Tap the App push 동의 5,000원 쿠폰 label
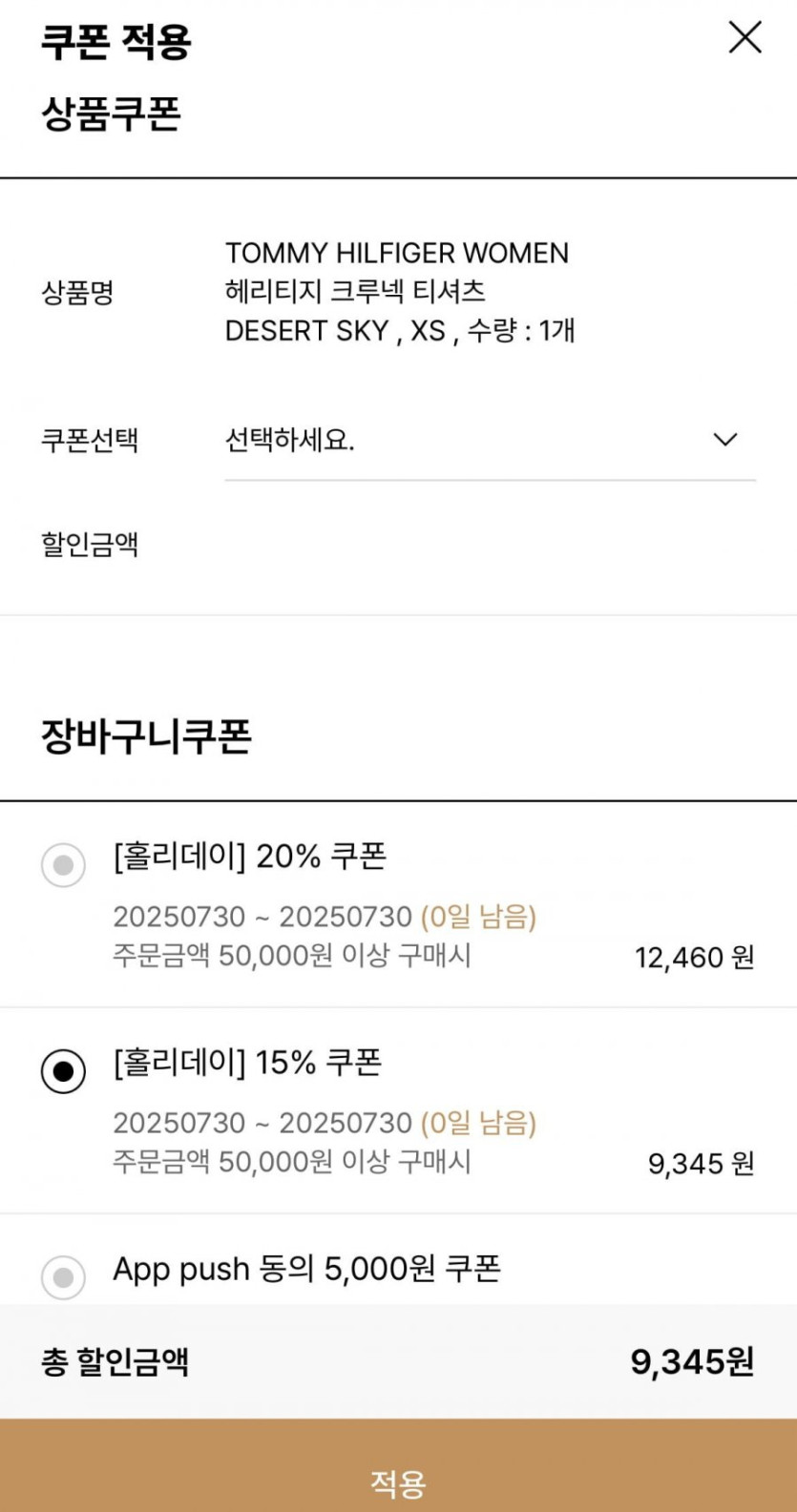 (306, 1269)
